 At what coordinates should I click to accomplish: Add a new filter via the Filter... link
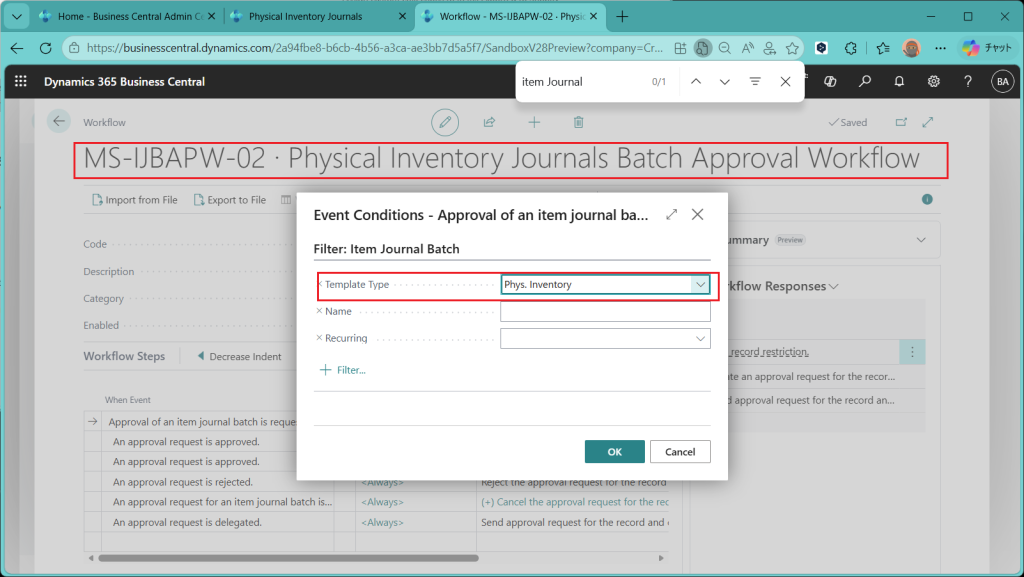click(x=343, y=370)
